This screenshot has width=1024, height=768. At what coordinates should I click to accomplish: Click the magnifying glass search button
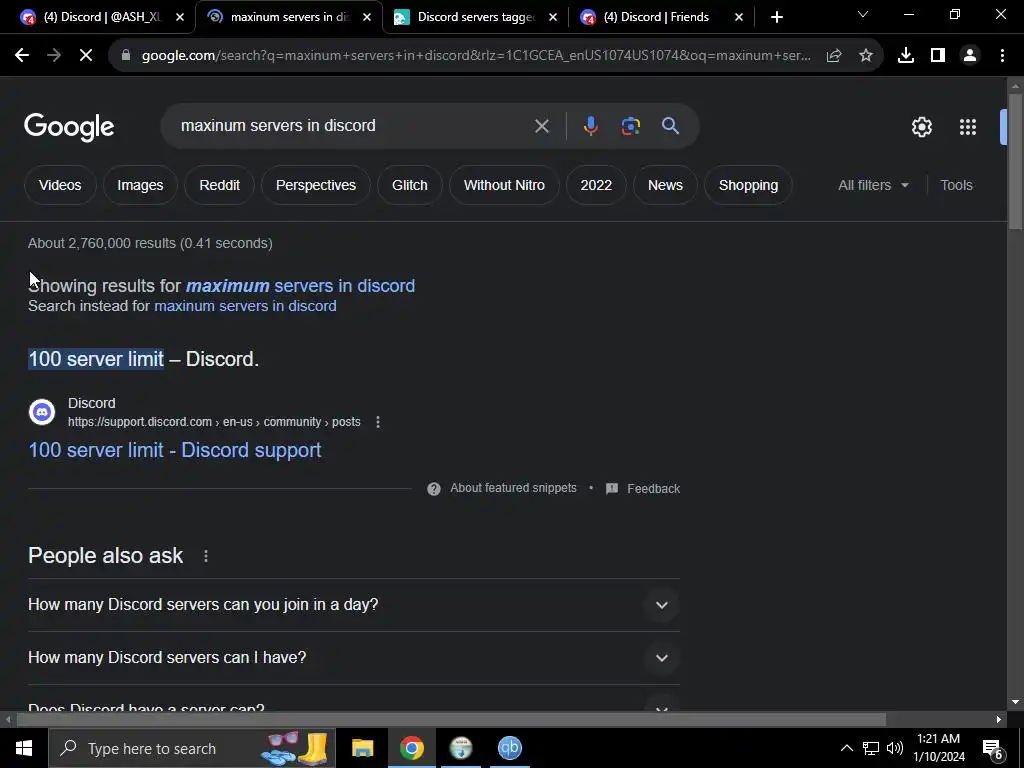tap(671, 125)
